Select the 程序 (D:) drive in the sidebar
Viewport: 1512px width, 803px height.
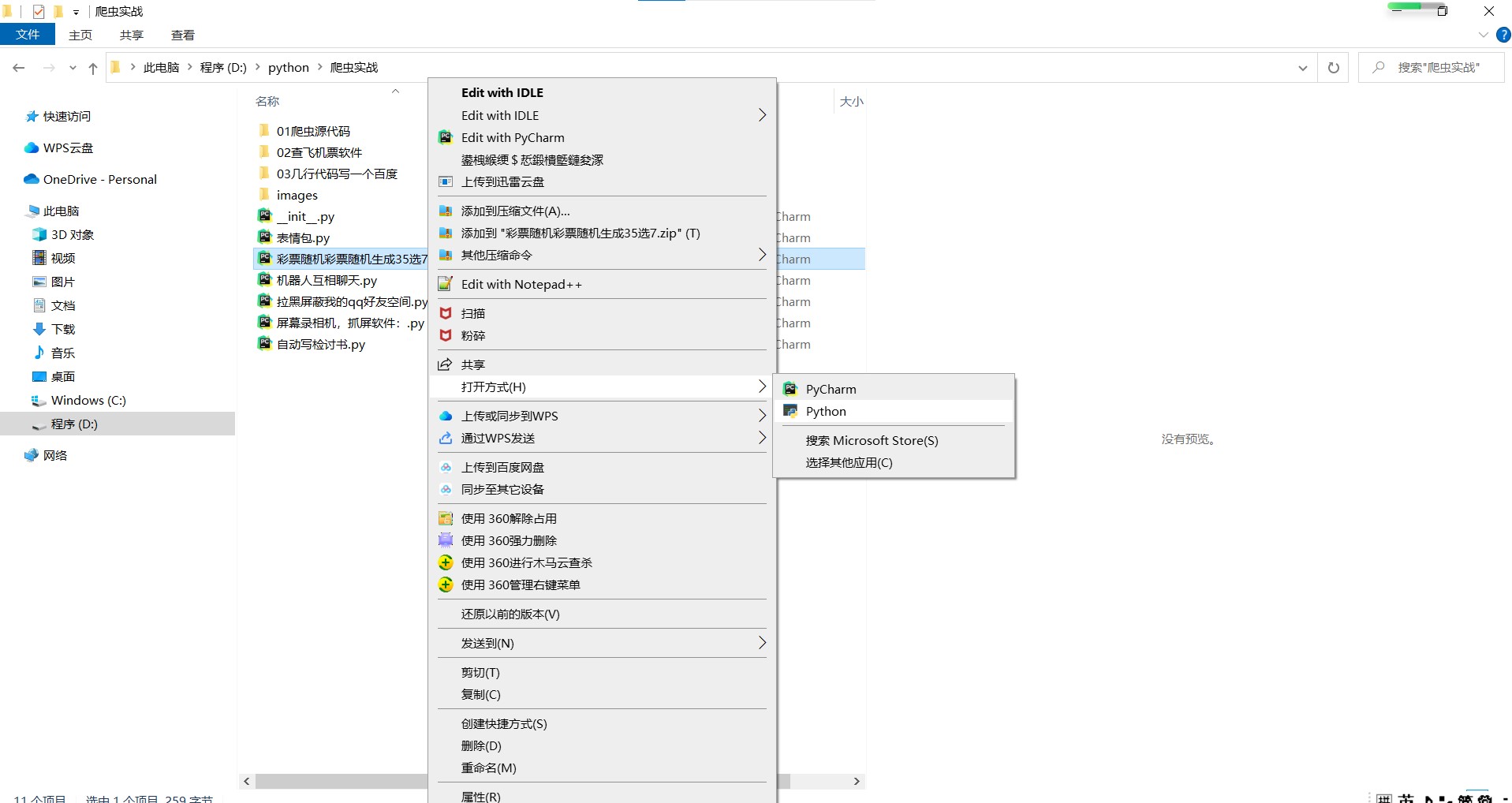(x=118, y=424)
